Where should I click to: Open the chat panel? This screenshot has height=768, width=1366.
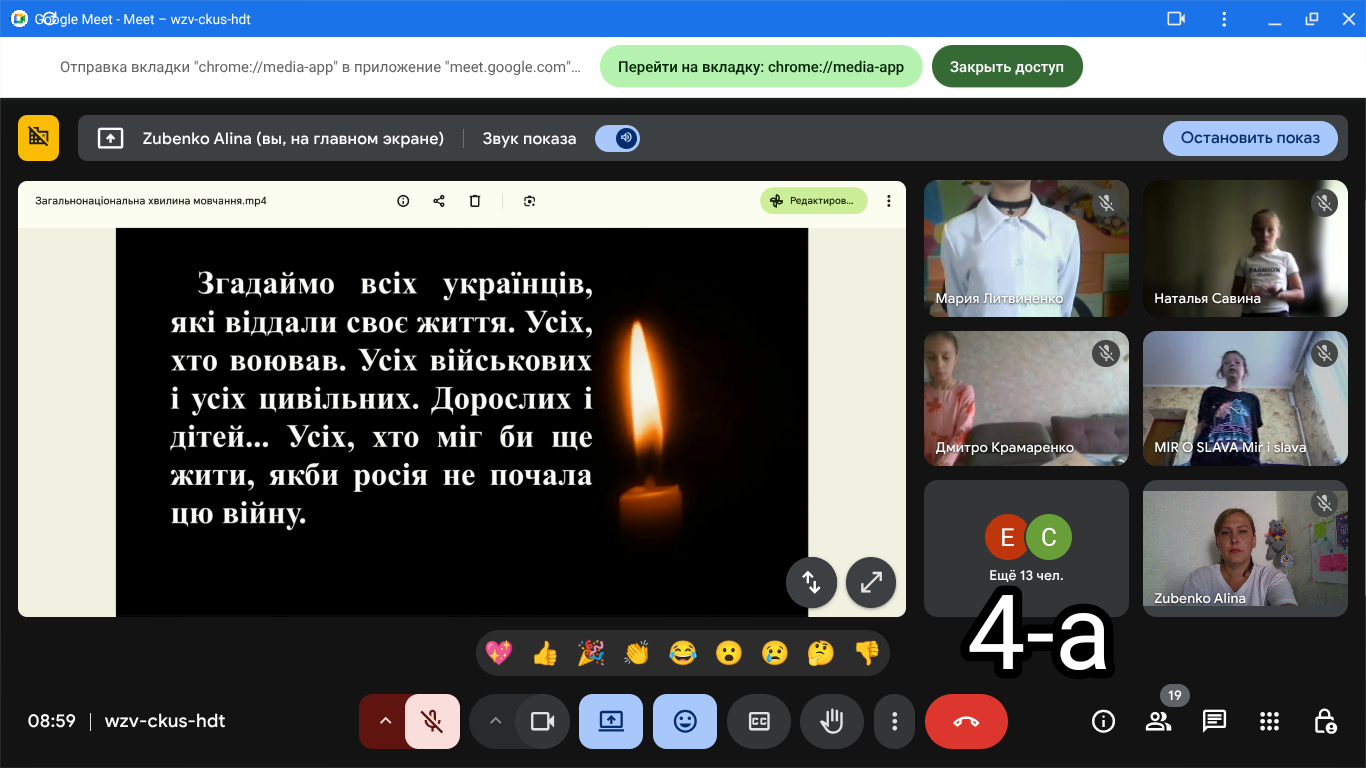[1214, 721]
